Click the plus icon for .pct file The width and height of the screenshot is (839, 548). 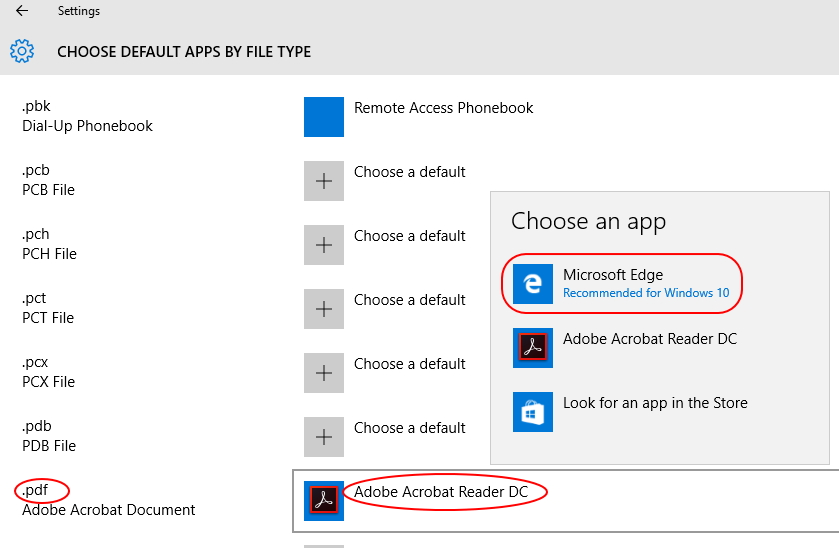pos(324,309)
